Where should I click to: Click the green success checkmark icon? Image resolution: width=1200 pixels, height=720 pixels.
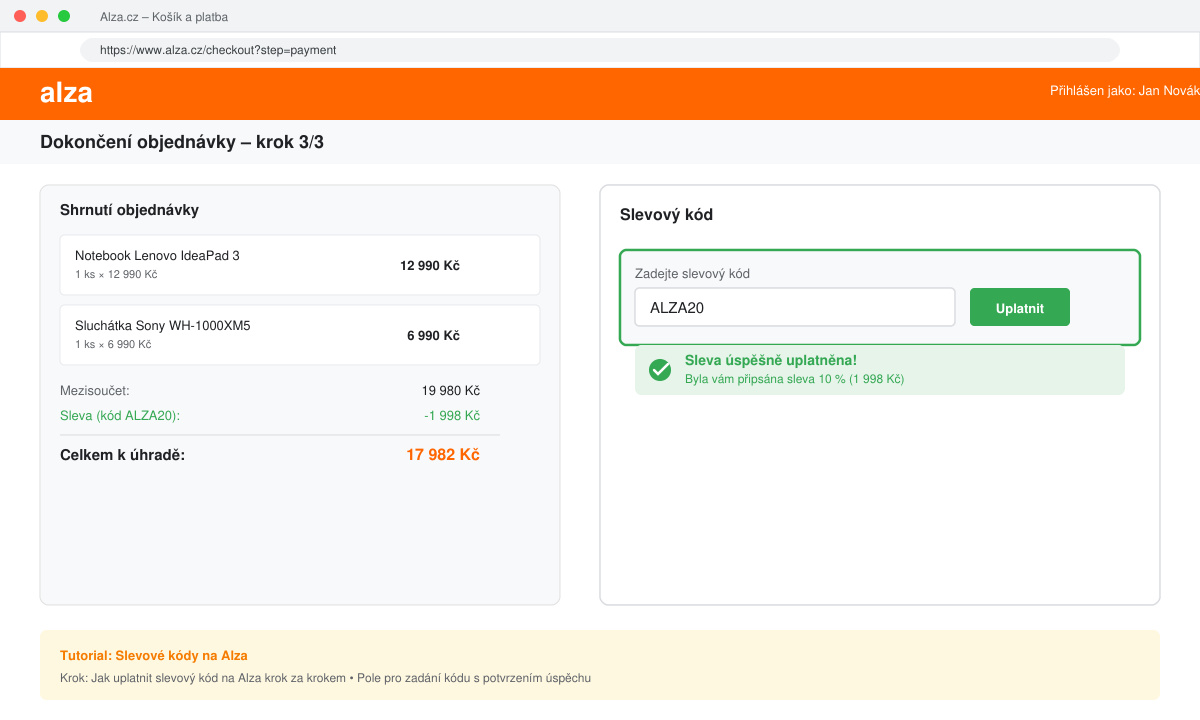pos(660,370)
